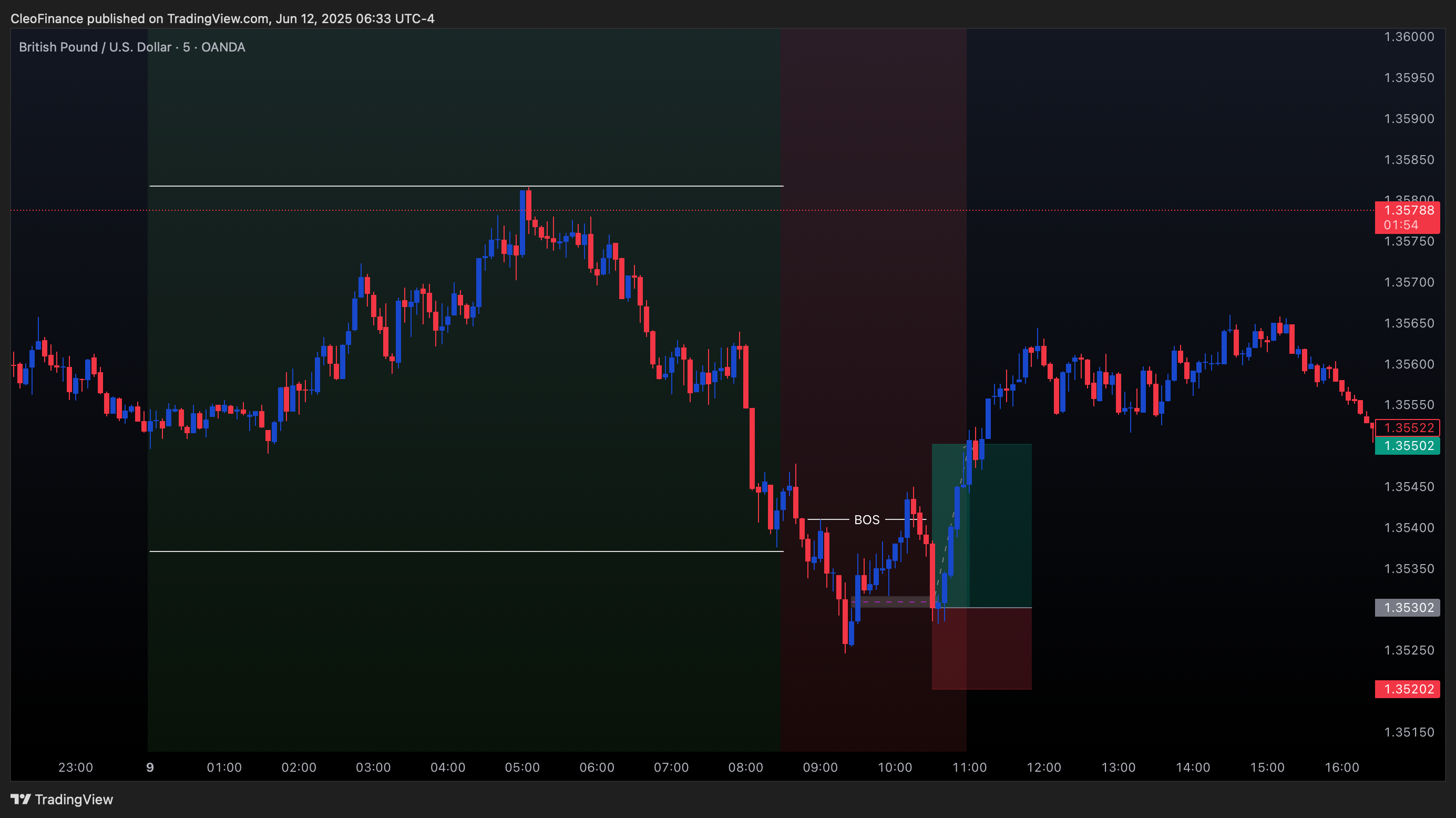Click the 11:00 time axis label
The width and height of the screenshot is (1456, 818).
[969, 767]
